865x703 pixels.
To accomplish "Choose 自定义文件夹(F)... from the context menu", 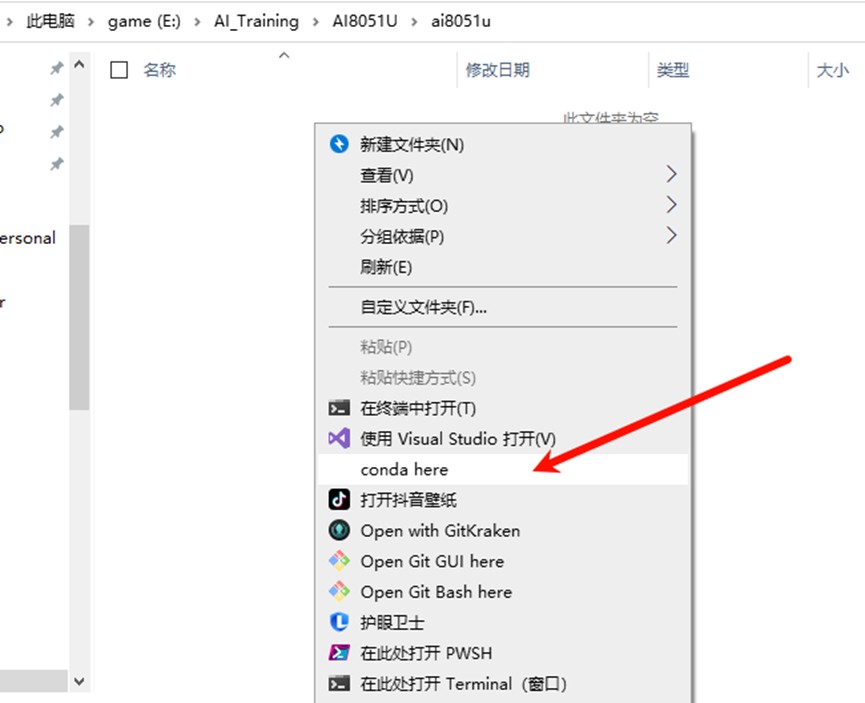I will click(503, 307).
